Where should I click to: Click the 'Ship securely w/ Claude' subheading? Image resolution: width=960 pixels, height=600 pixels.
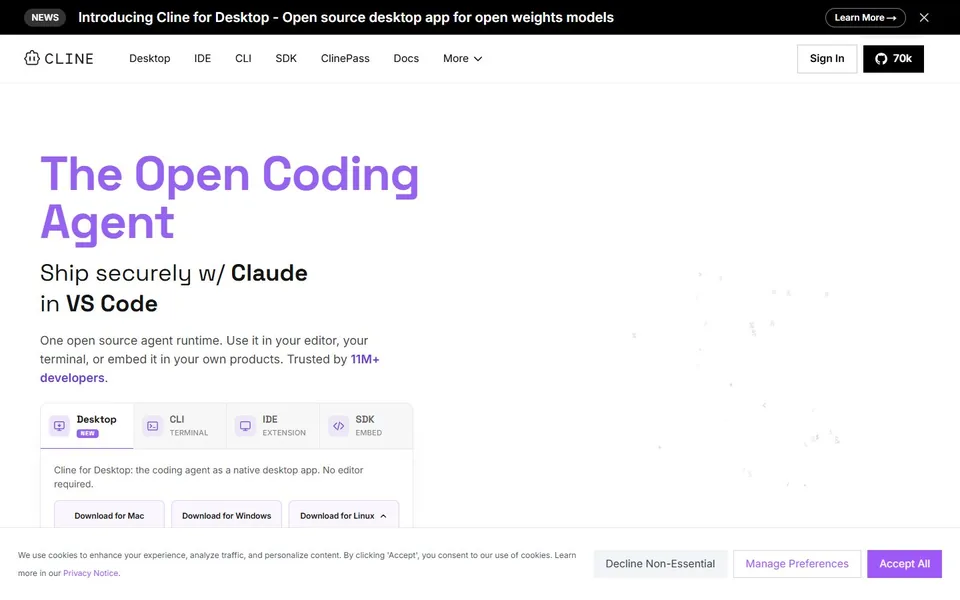(174, 273)
